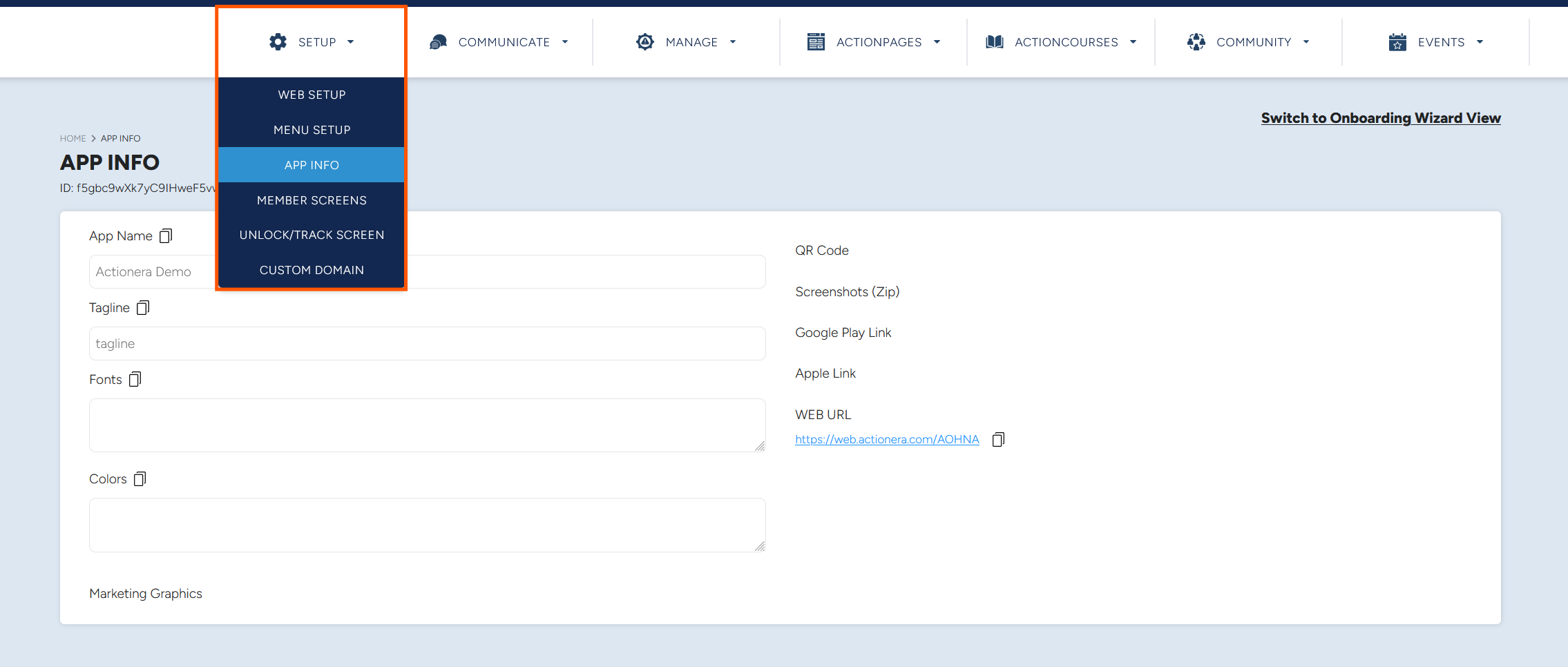Screen dimensions: 1568x667
Task: Go to HOME breadcrumb
Action: (73, 139)
